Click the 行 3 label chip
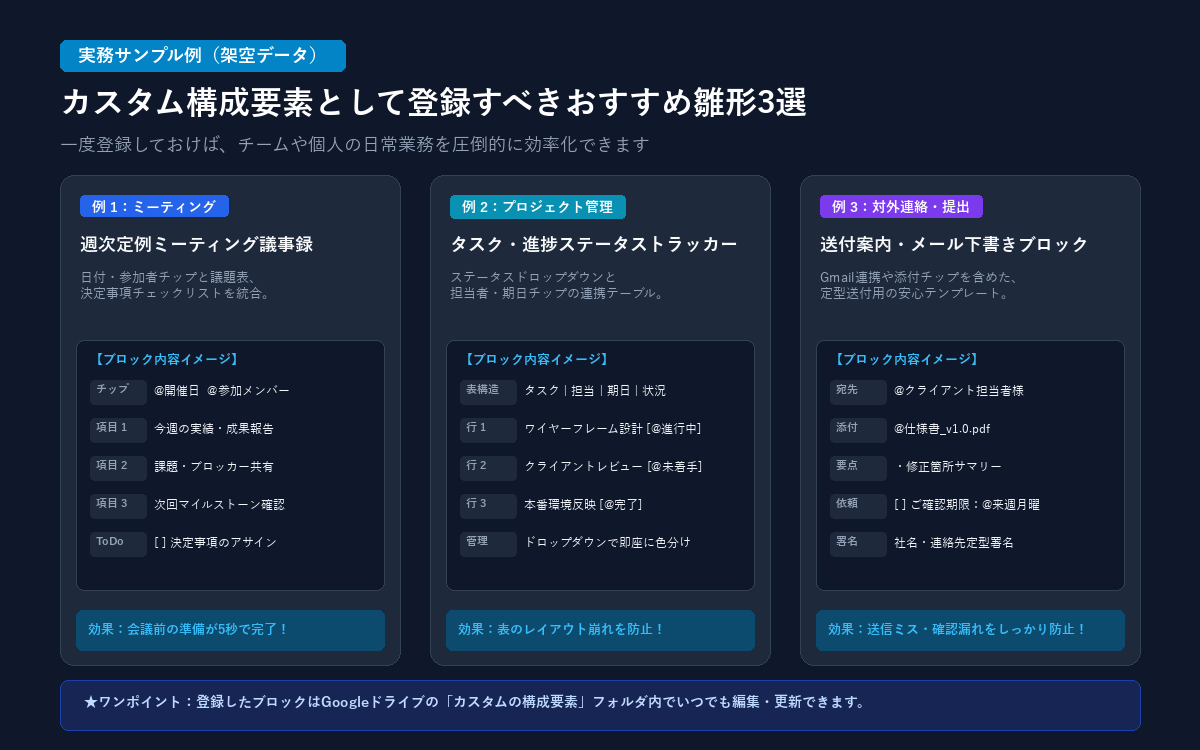The width and height of the screenshot is (1200, 750). [x=488, y=506]
